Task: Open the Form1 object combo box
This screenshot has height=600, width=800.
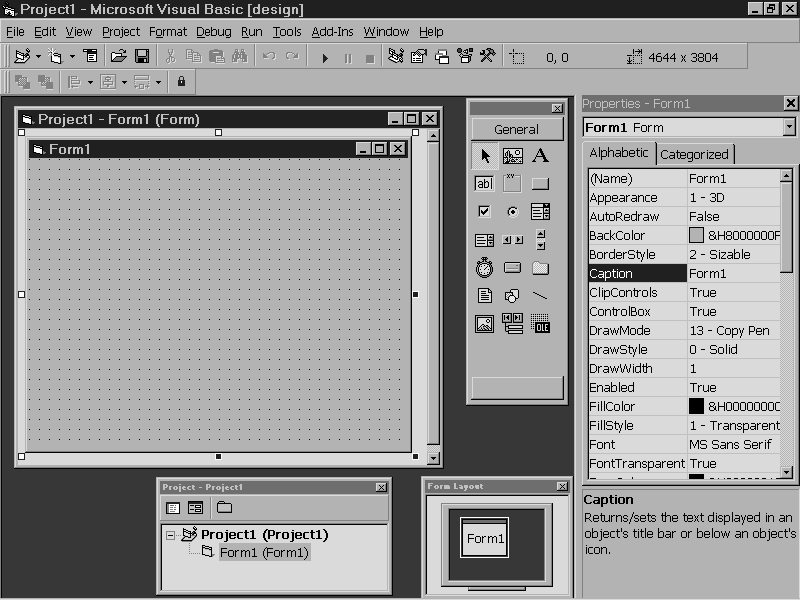Action: (689, 128)
